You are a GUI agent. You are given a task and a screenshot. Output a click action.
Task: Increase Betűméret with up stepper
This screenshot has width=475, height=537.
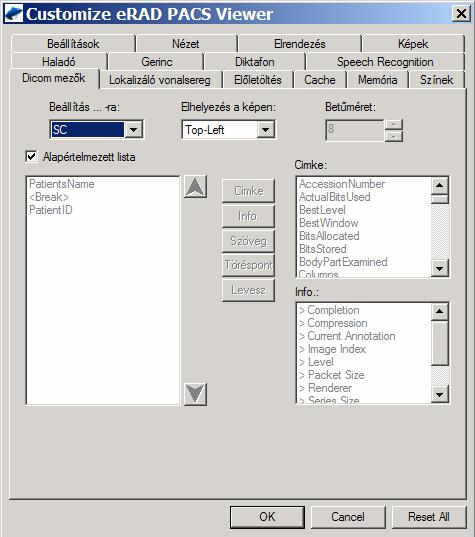(x=394, y=124)
